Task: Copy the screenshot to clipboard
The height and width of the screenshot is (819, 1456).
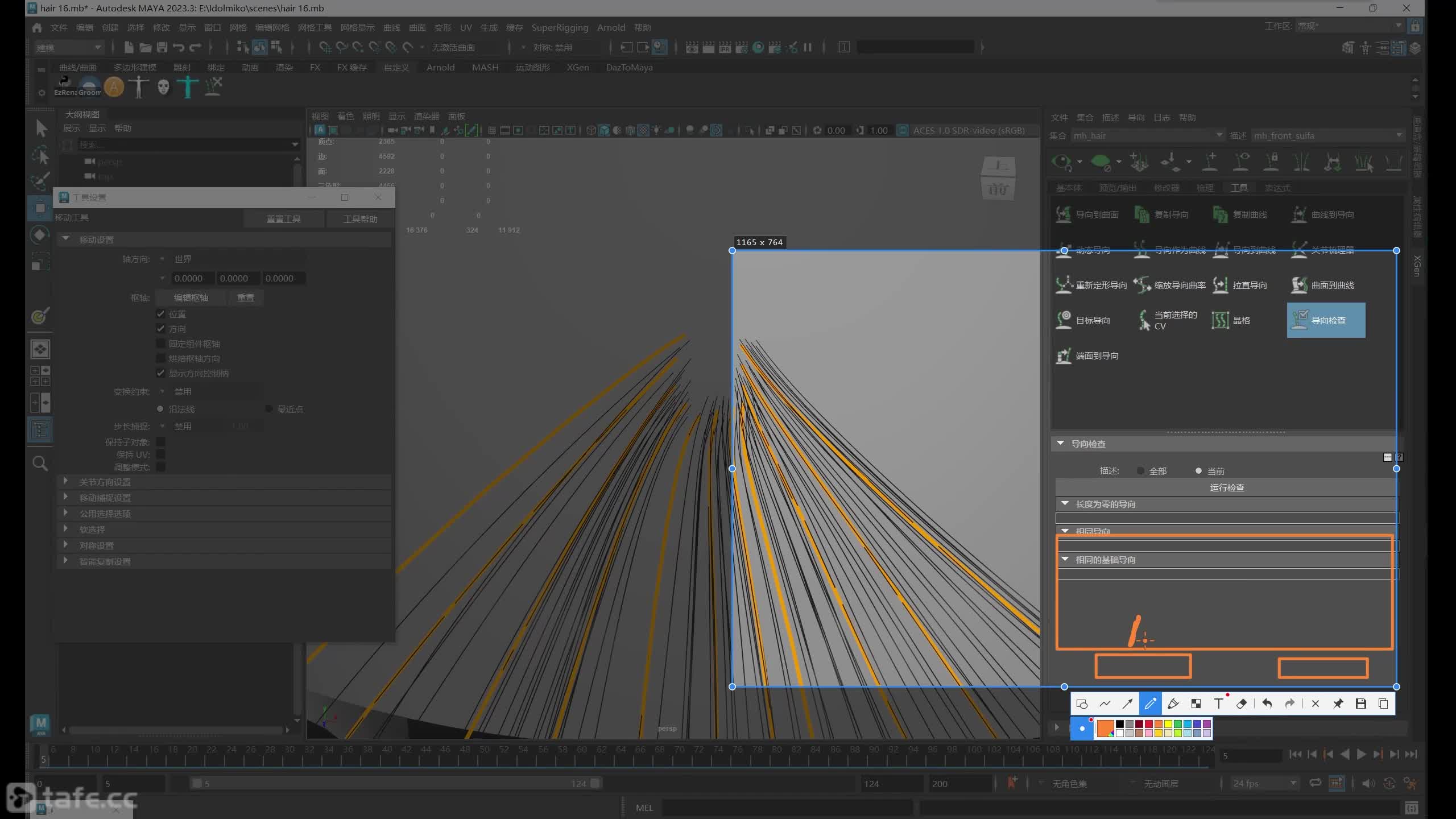Action: pyautogui.click(x=1383, y=704)
